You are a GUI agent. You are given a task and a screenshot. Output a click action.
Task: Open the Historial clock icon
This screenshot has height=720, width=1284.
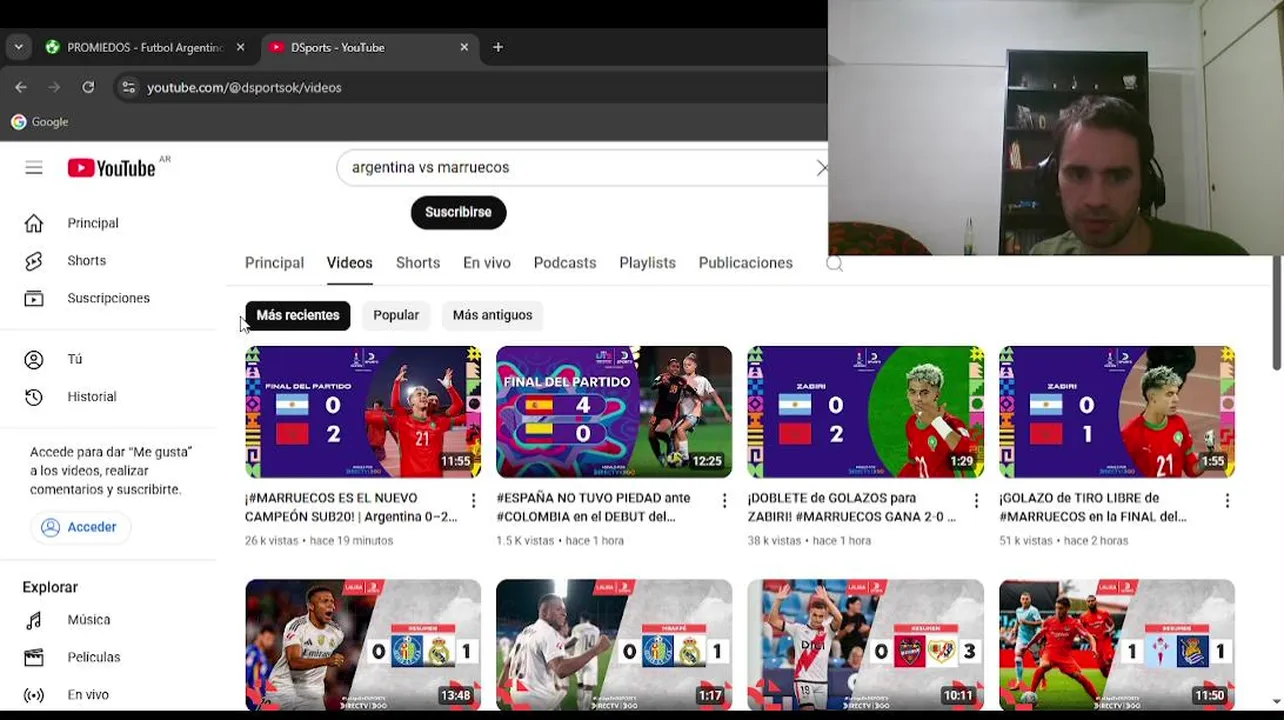coord(34,397)
